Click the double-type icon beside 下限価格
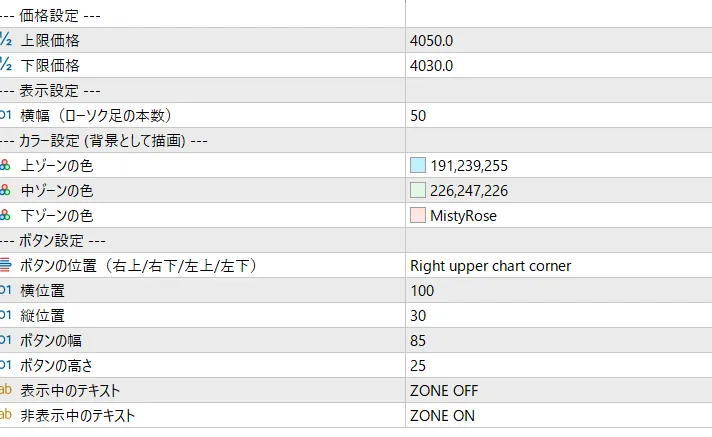This screenshot has height=437, width=712. tap(5, 65)
